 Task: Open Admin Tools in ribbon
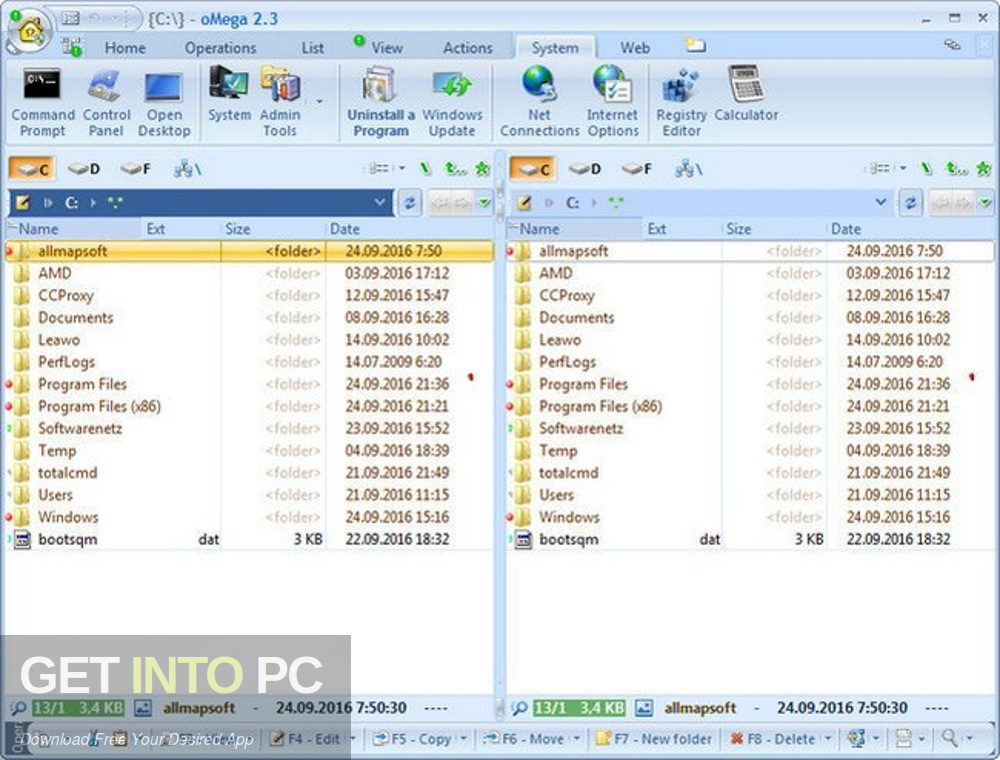[280, 102]
